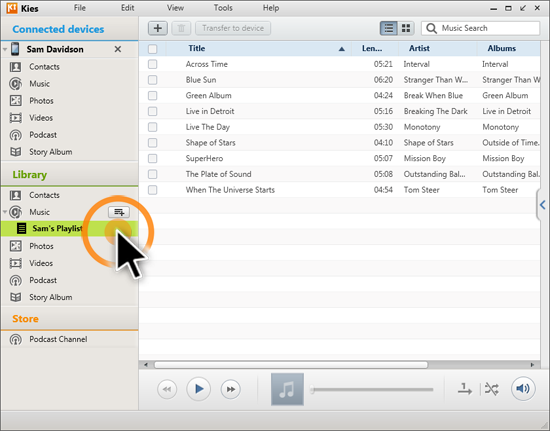Check the box for Shape of Stars
550x431 pixels.
coord(153,143)
